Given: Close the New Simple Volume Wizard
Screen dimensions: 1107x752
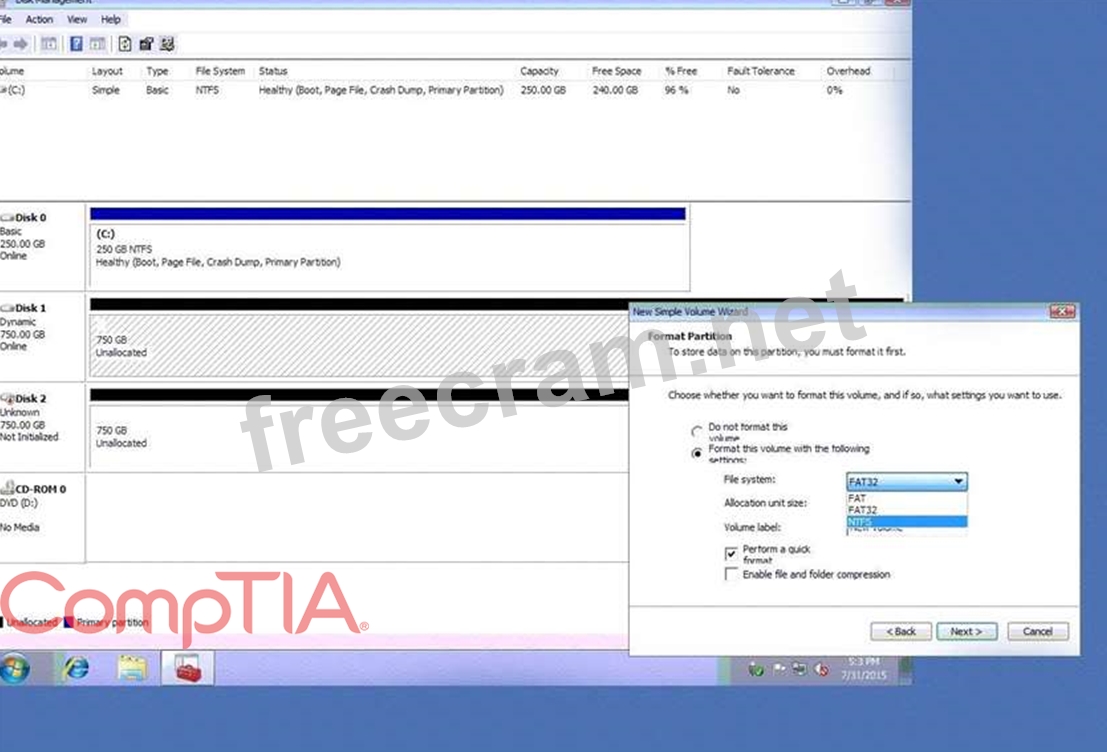Looking at the screenshot, I should [x=1063, y=311].
